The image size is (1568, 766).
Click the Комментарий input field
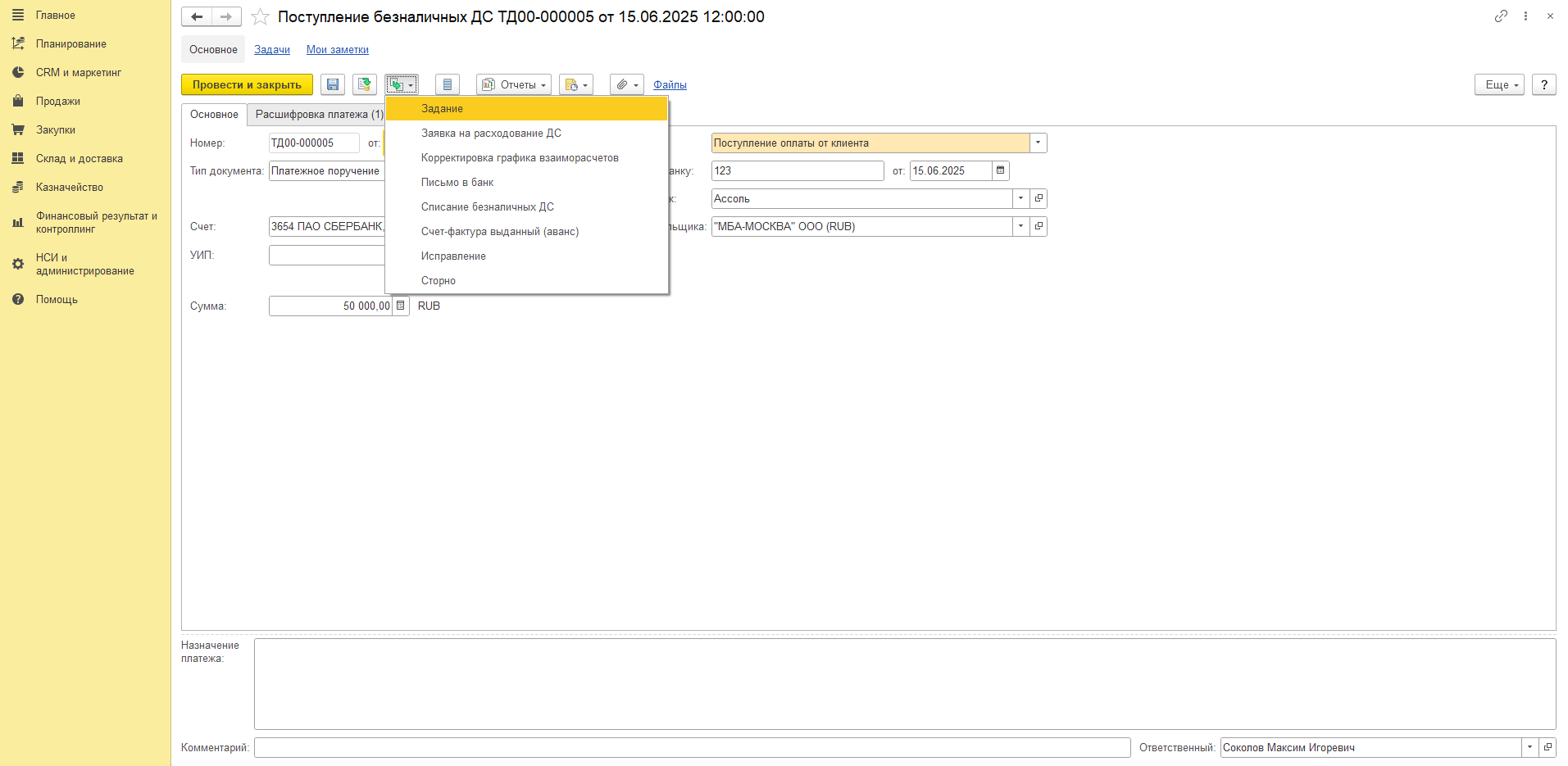point(693,747)
